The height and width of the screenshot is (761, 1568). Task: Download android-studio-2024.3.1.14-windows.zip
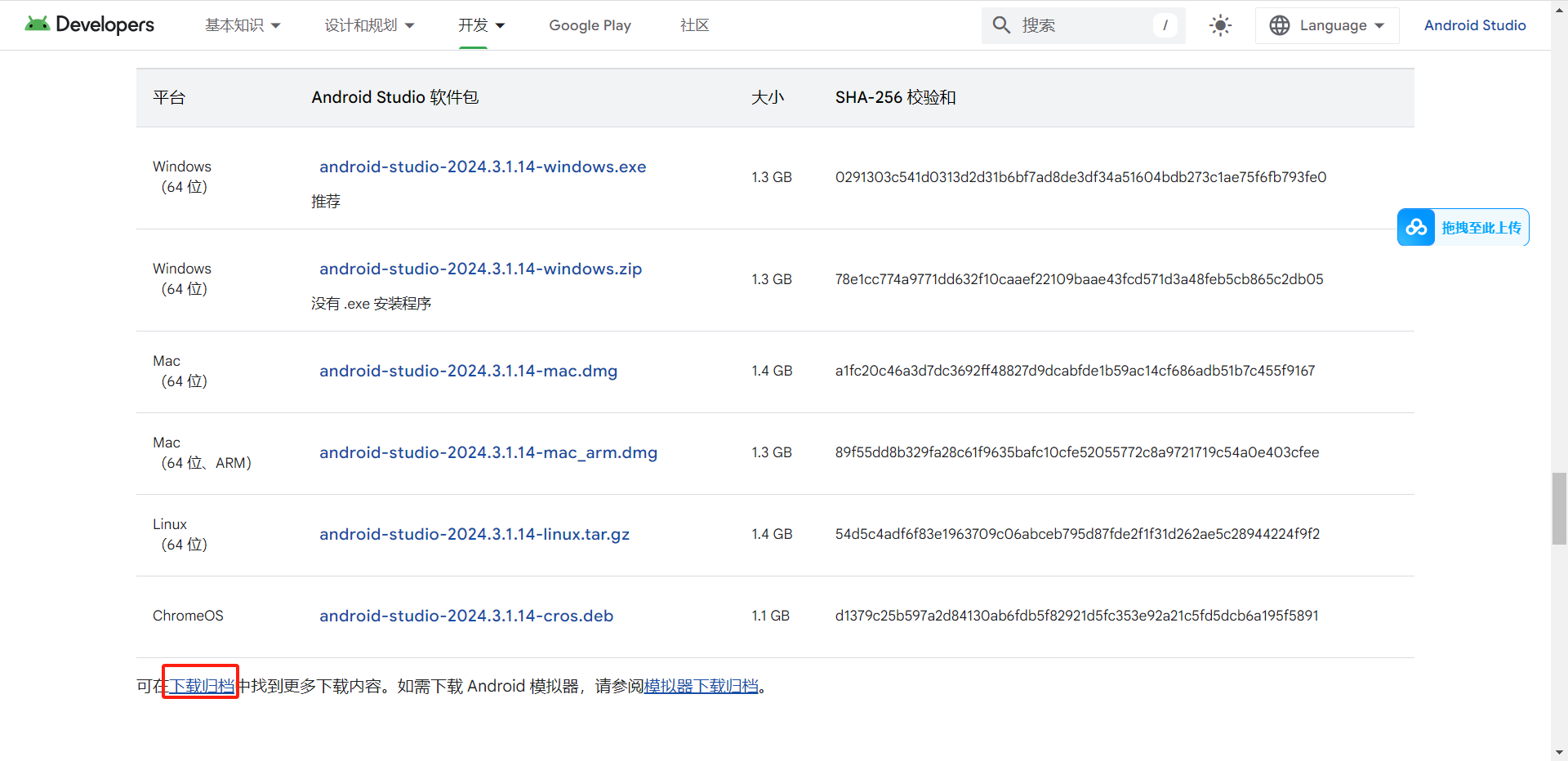[480, 269]
